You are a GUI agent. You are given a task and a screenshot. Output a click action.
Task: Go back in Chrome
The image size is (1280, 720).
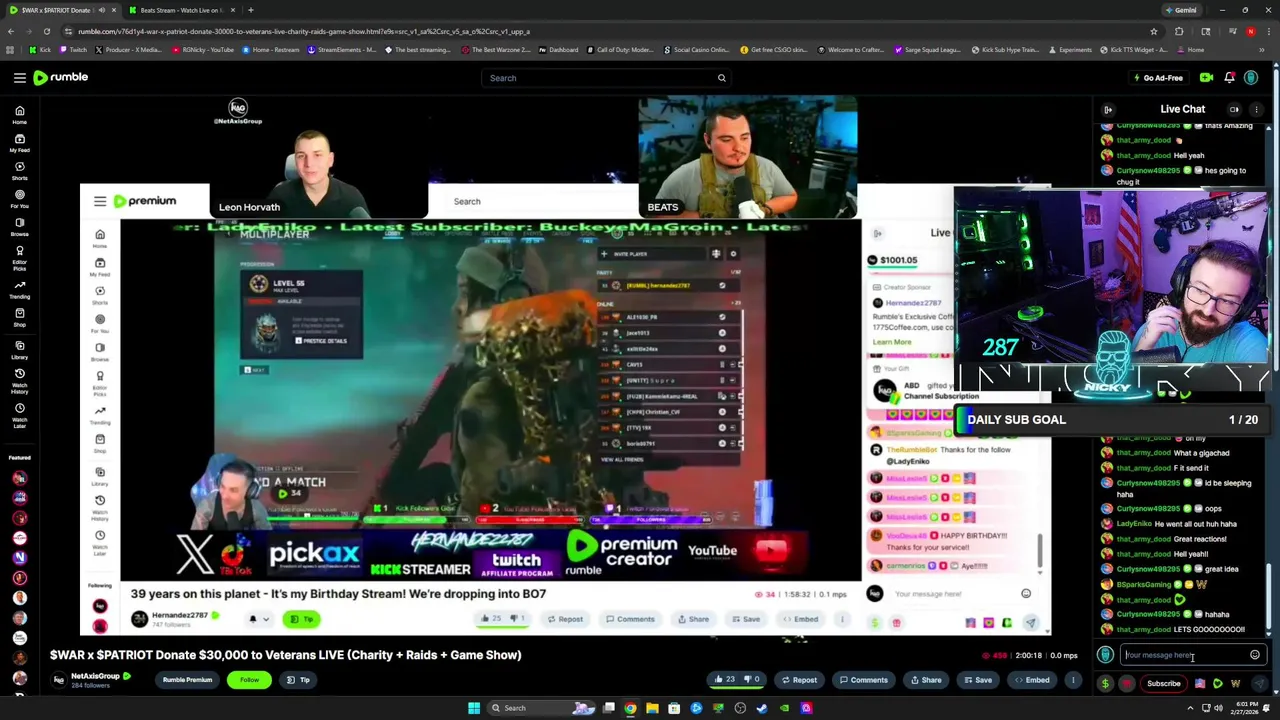[x=10, y=31]
